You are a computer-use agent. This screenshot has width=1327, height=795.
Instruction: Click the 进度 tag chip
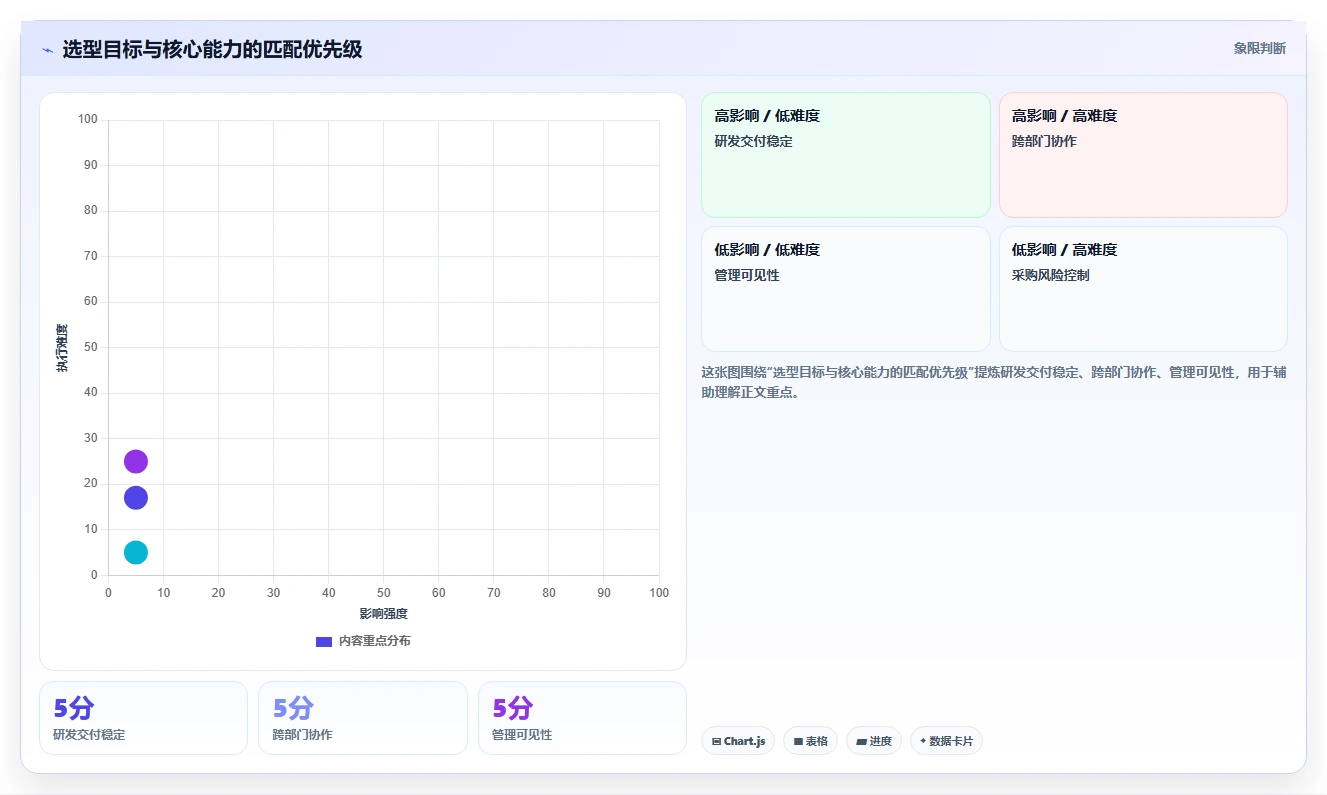[873, 741]
